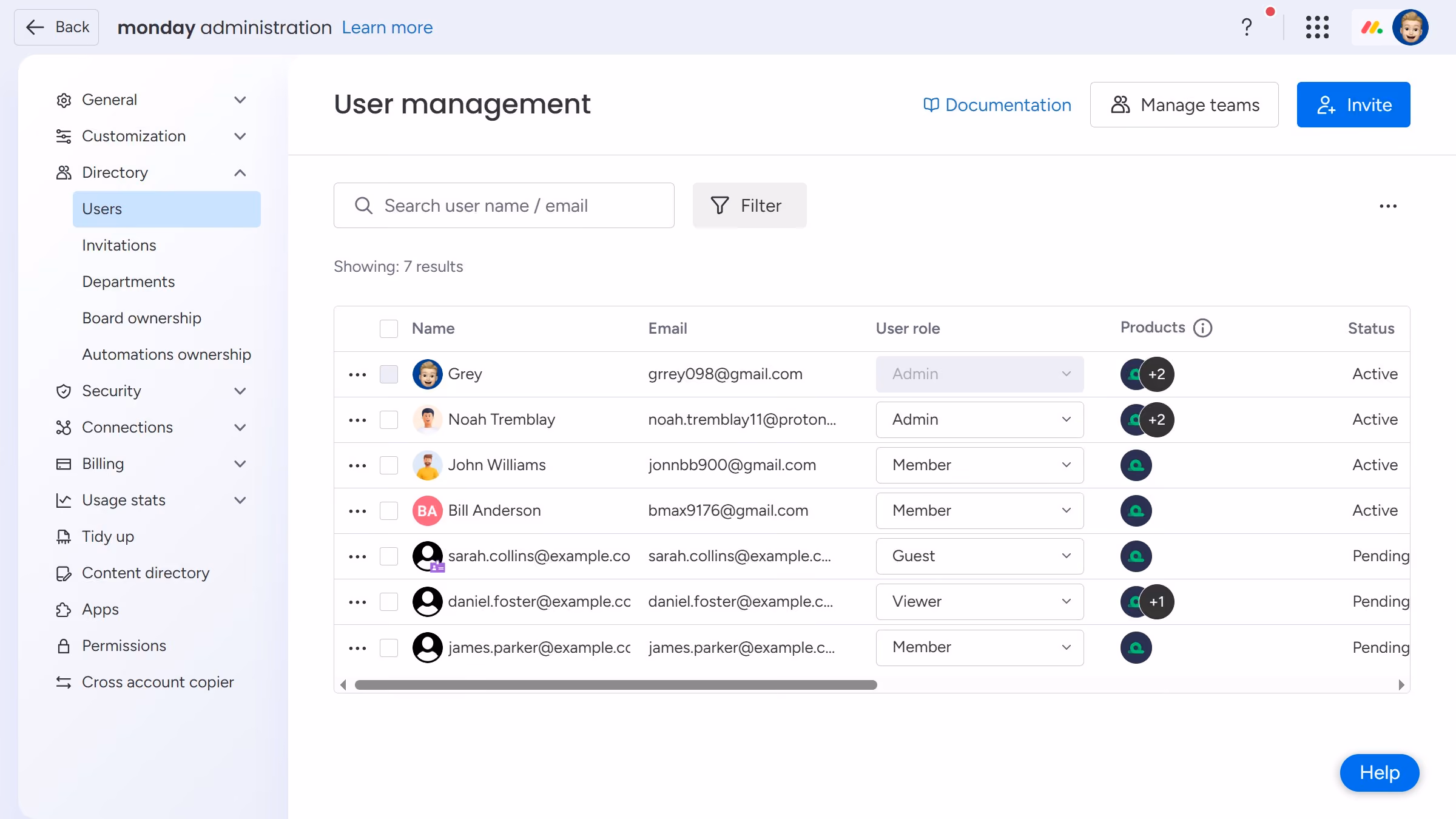Toggle the select-all checkbox in table header
The height and width of the screenshot is (819, 1456).
coord(389,329)
